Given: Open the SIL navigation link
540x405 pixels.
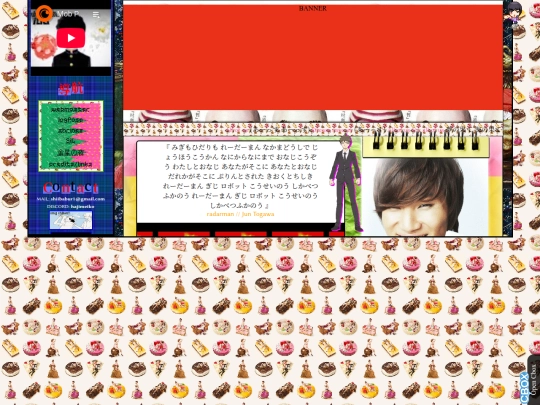Looking at the screenshot, I should (70, 141).
